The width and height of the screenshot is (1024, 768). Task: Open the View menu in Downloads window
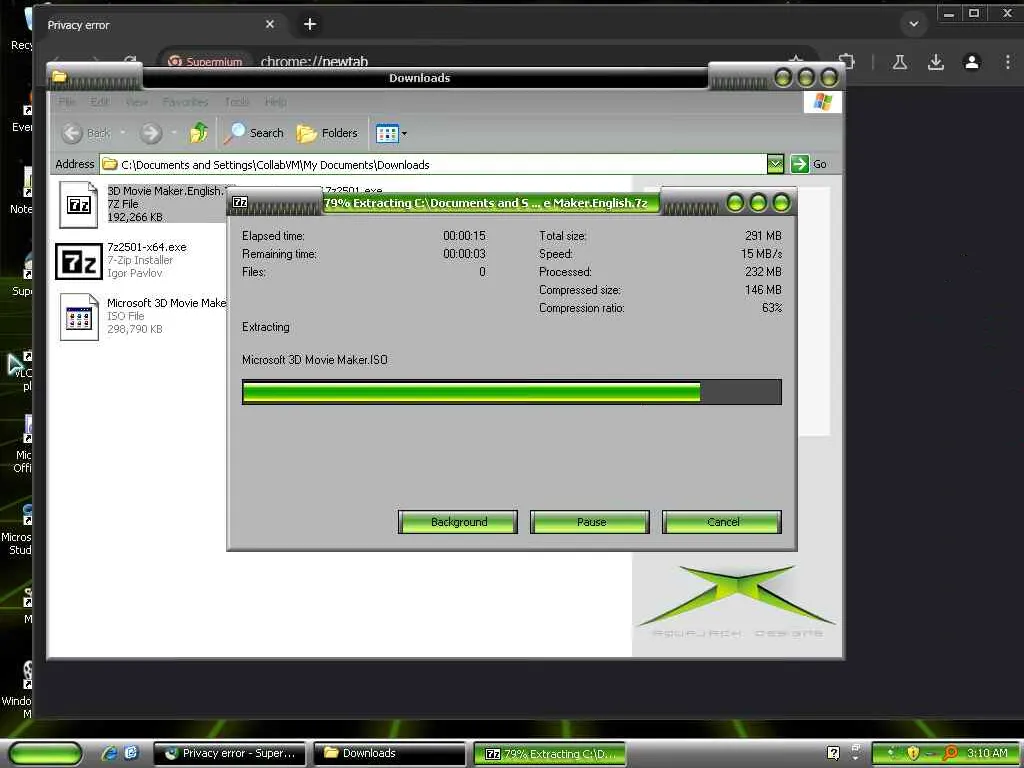point(136,102)
